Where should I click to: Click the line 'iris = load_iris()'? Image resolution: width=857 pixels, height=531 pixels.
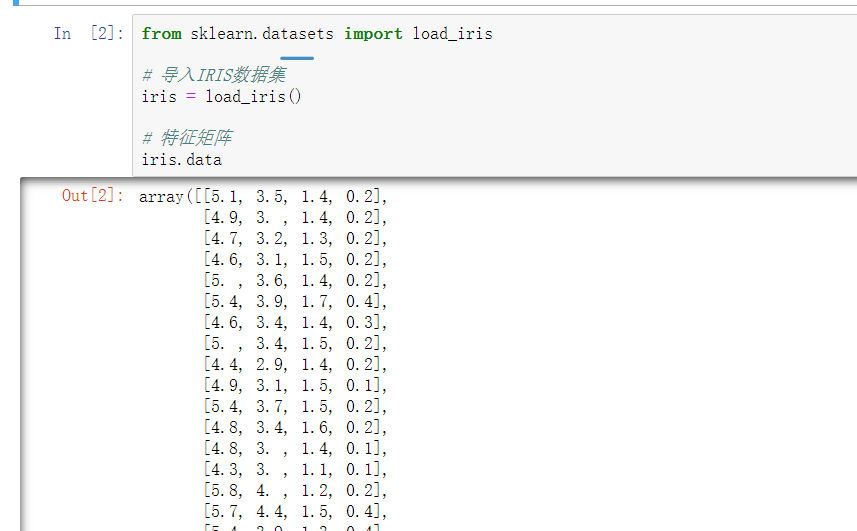221,97
